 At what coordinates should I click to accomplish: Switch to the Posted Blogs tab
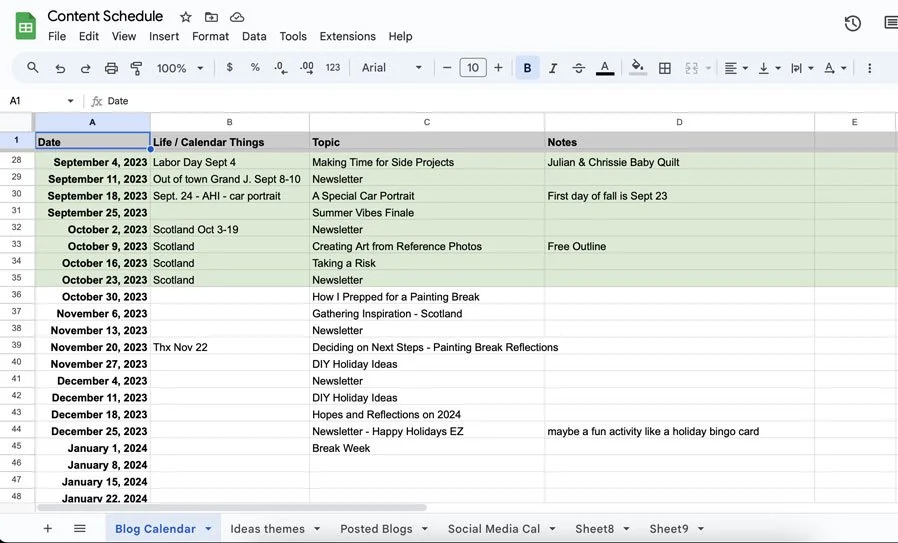[376, 529]
